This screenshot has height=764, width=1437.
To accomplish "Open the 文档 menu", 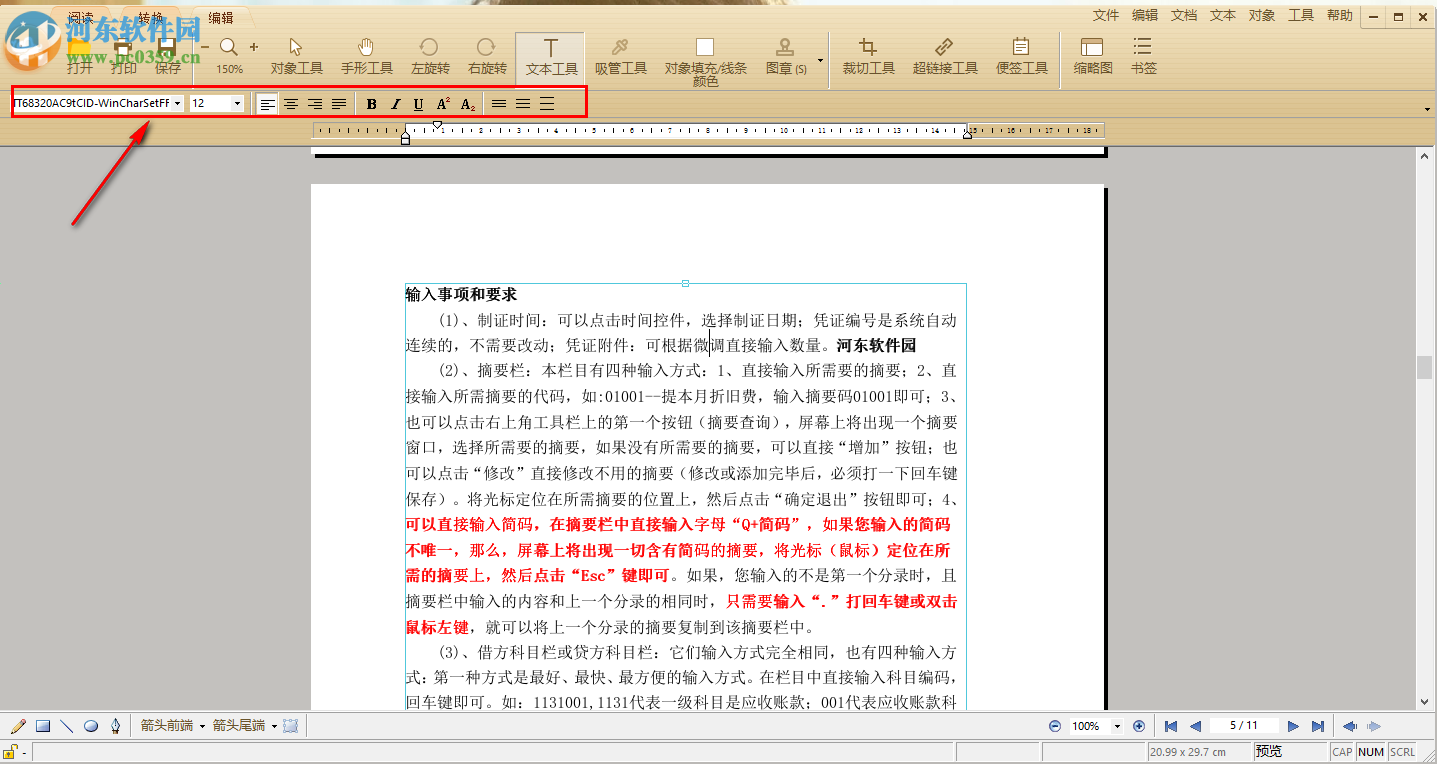I will click(1183, 15).
